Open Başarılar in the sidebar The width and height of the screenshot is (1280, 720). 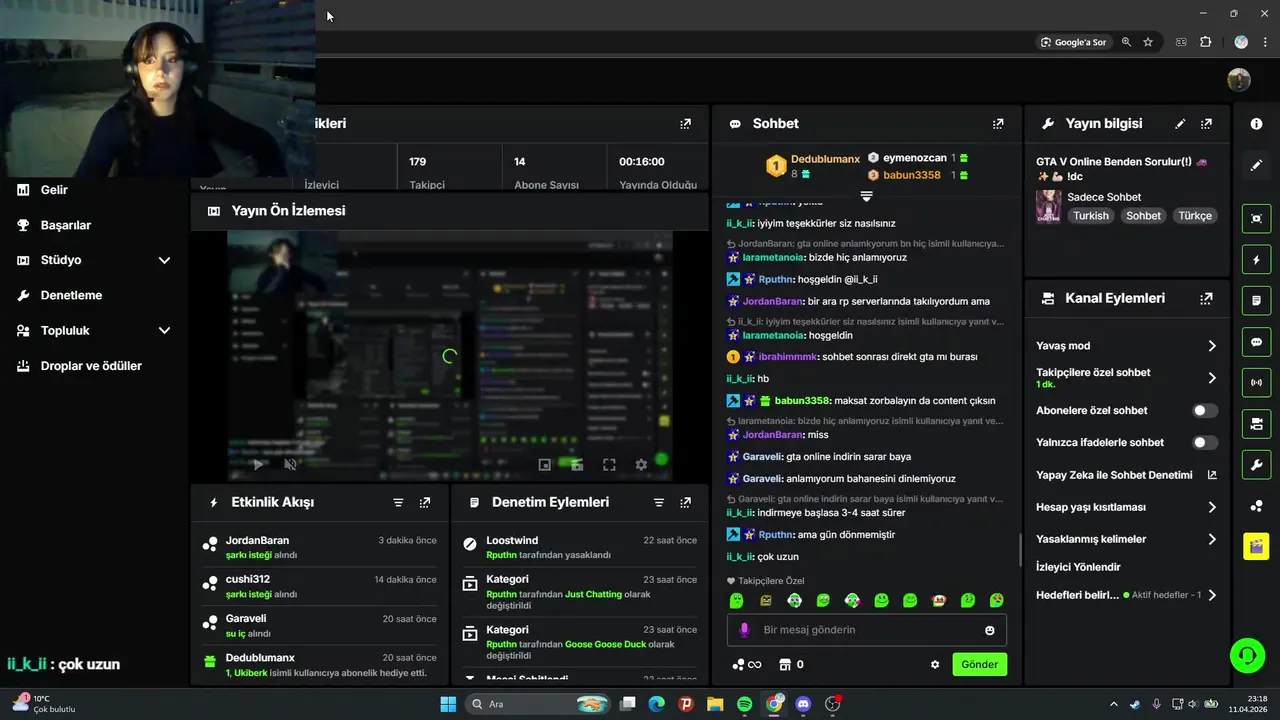pyautogui.click(x=66, y=225)
